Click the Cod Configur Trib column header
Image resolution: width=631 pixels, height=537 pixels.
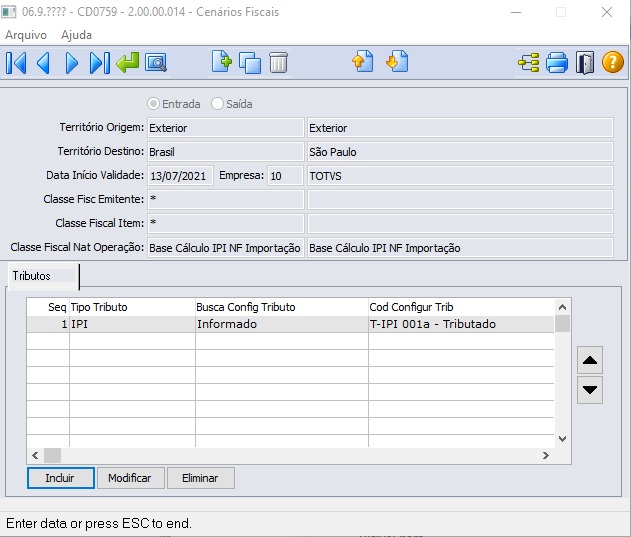pos(461,307)
